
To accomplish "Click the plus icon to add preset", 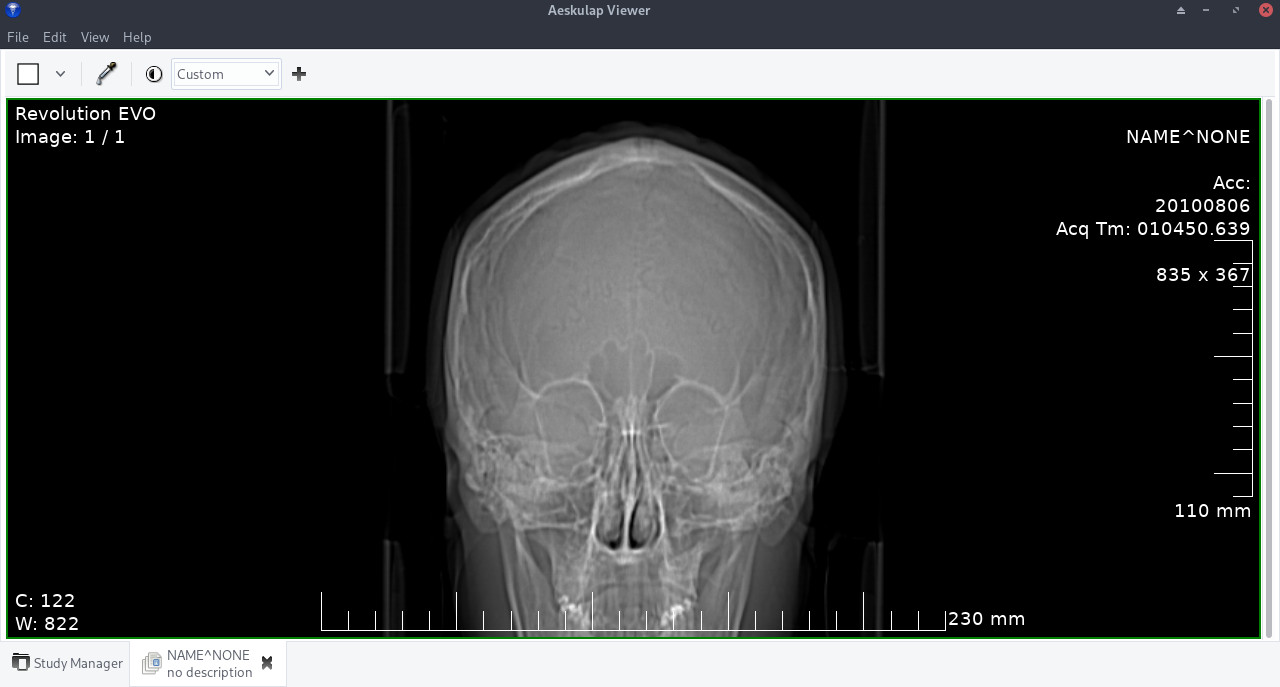I will pyautogui.click(x=299, y=74).
